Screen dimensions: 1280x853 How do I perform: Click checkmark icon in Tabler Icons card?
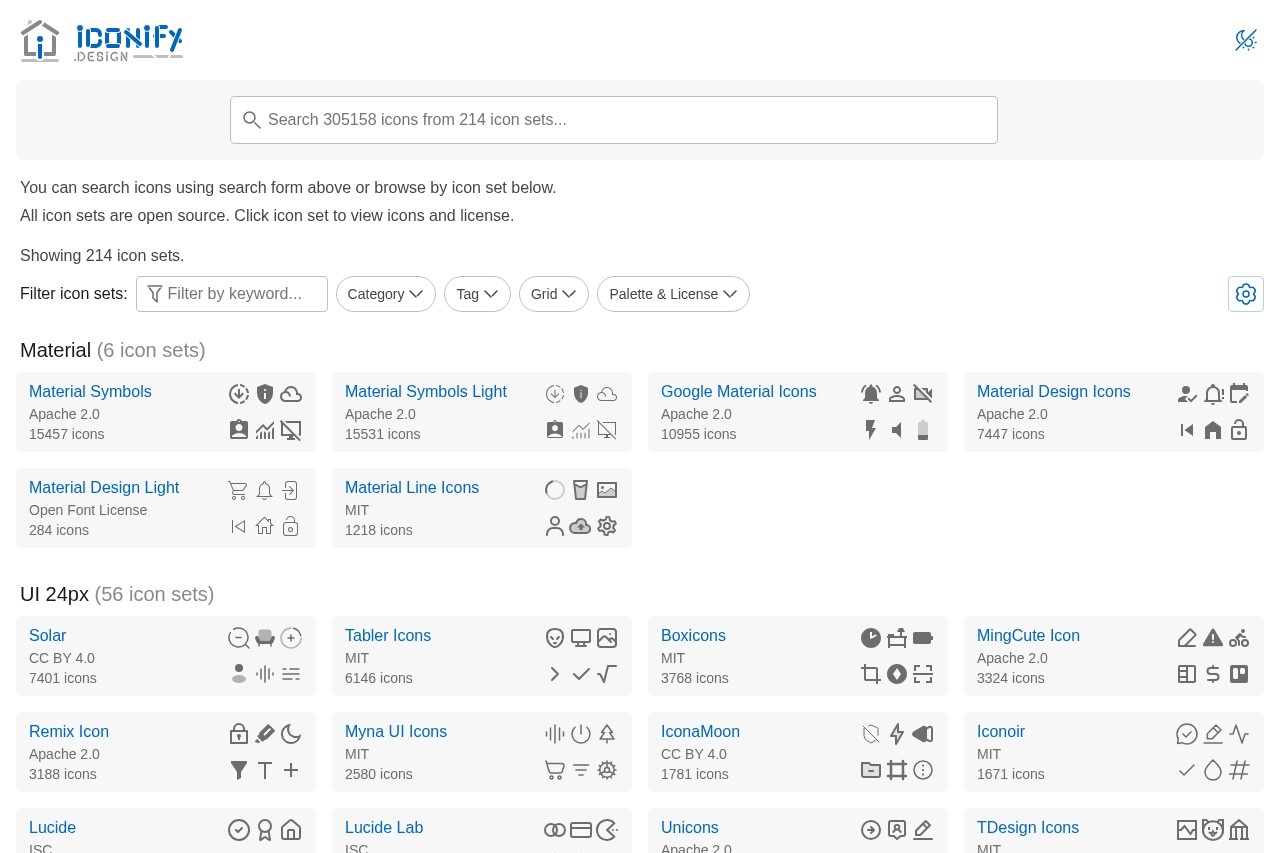pyautogui.click(x=581, y=674)
